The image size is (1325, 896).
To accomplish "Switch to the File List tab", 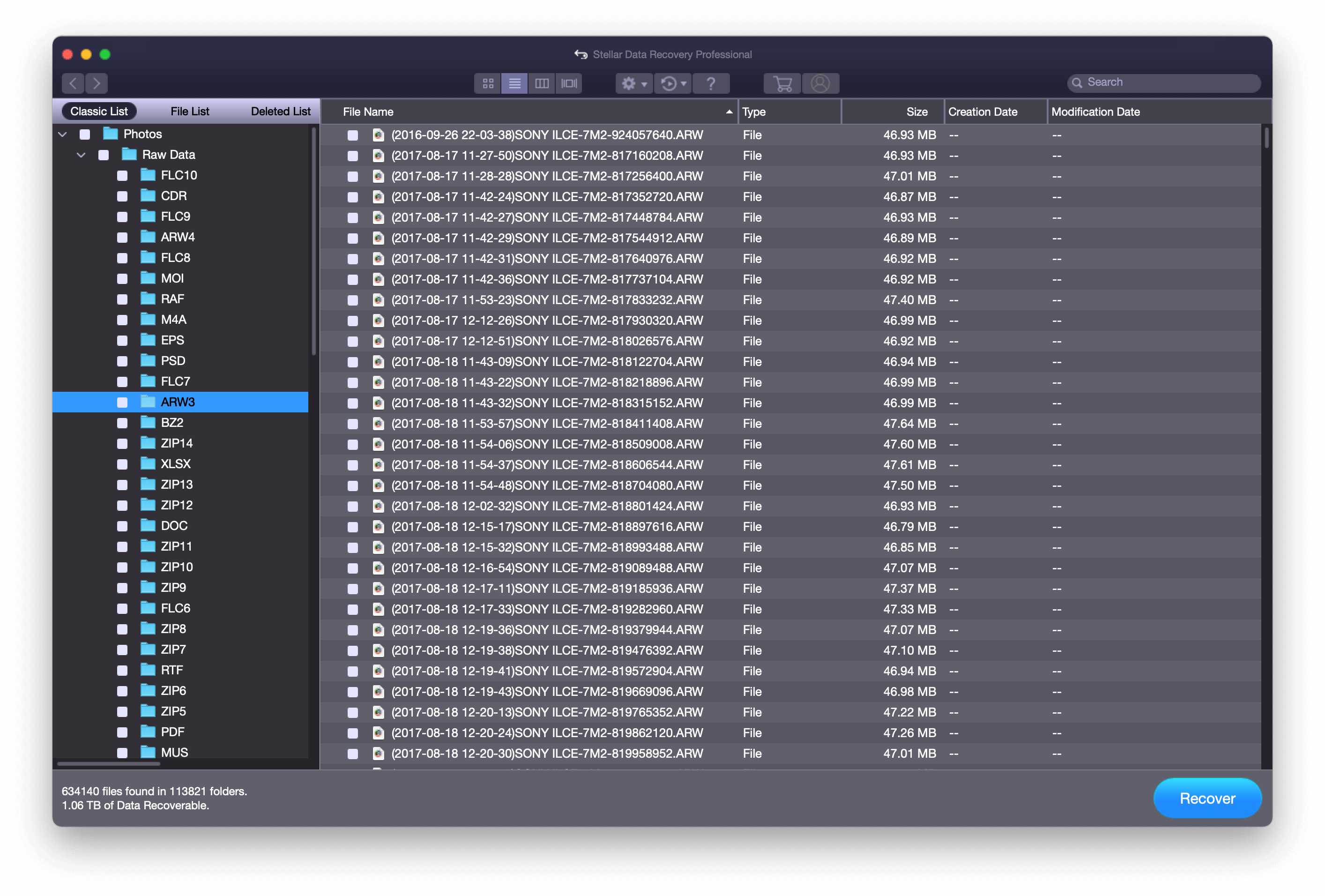I will (x=190, y=111).
